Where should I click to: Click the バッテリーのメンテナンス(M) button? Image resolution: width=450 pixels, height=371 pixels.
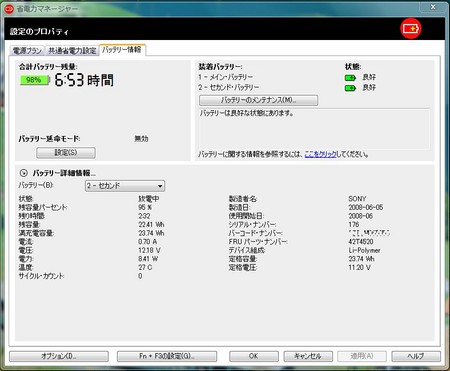(x=258, y=100)
